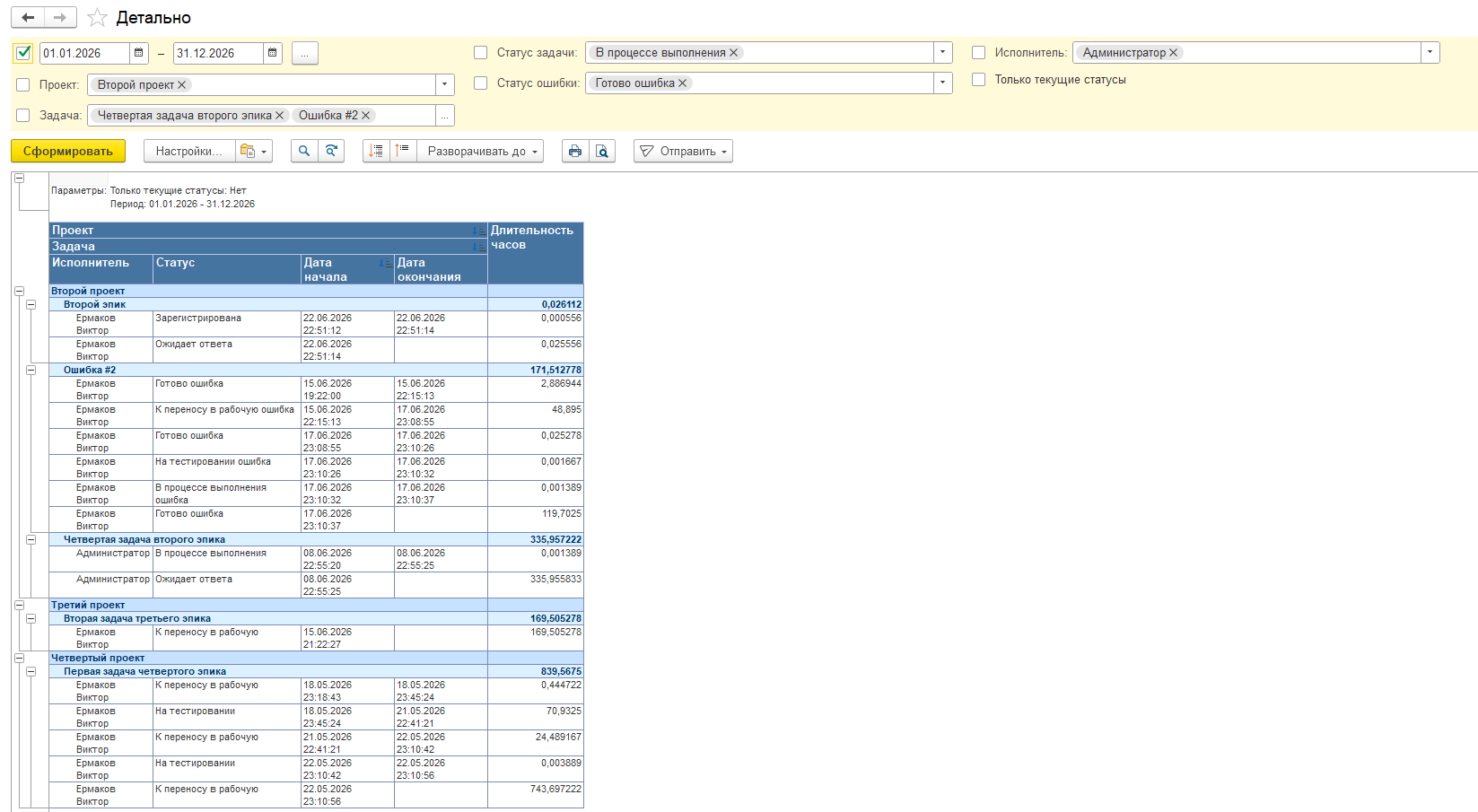Viewport: 1478px width, 812px height.
Task: Click the start date input field
Action: tap(84, 53)
